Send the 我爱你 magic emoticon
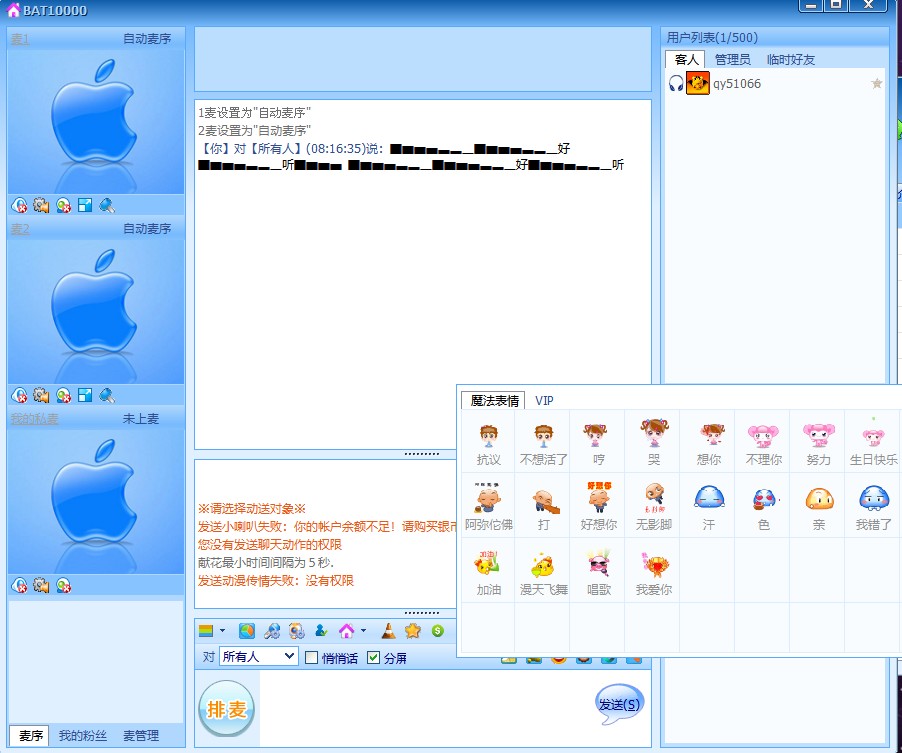The width and height of the screenshot is (902, 753). (x=653, y=571)
